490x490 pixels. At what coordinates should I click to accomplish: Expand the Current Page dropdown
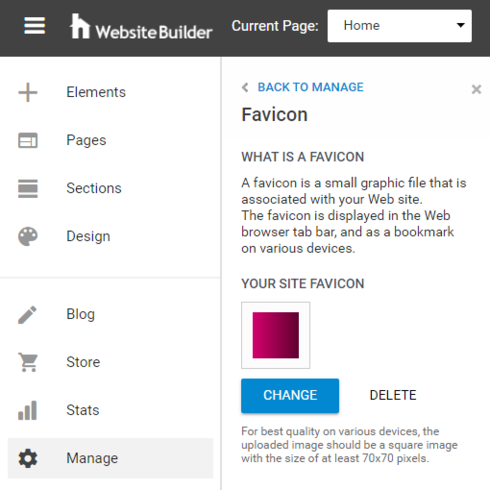tap(399, 26)
